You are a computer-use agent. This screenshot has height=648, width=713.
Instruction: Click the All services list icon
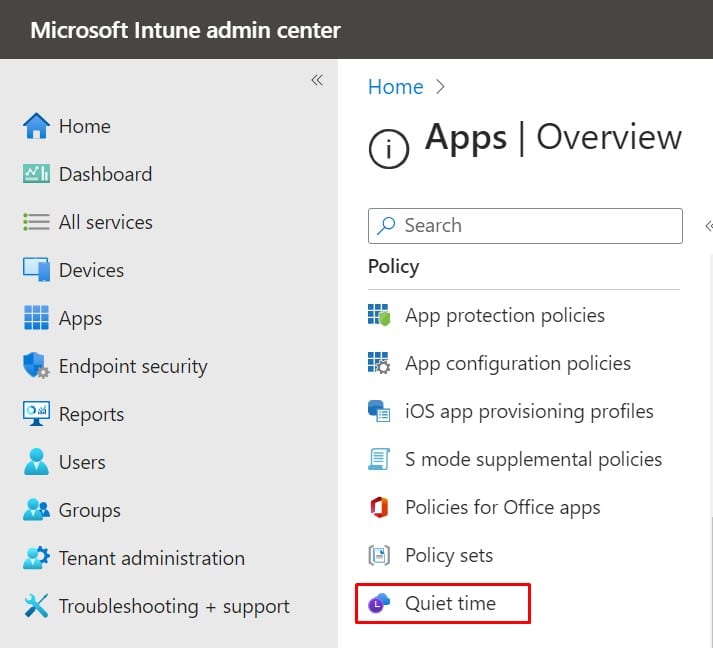pyautogui.click(x=36, y=222)
